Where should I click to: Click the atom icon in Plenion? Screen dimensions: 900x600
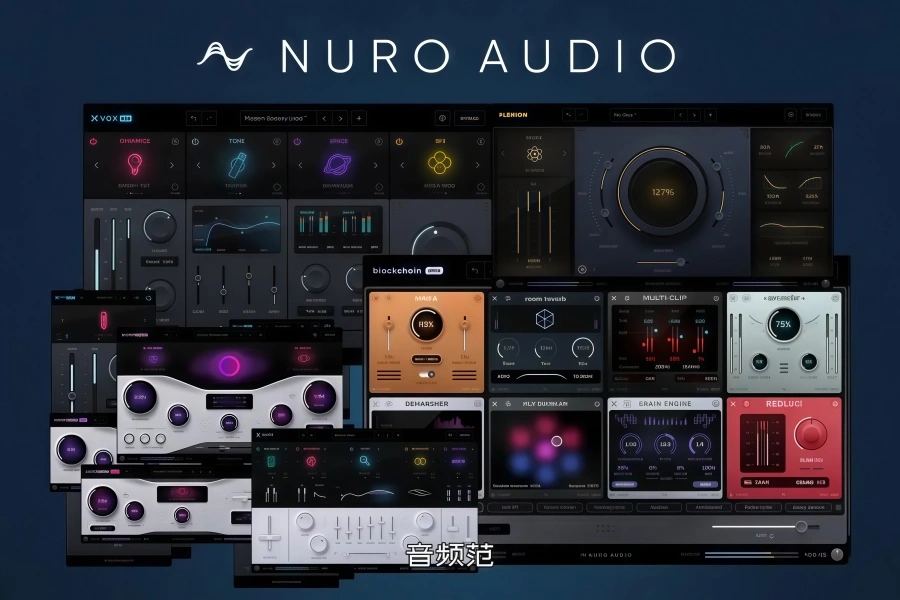click(x=534, y=154)
